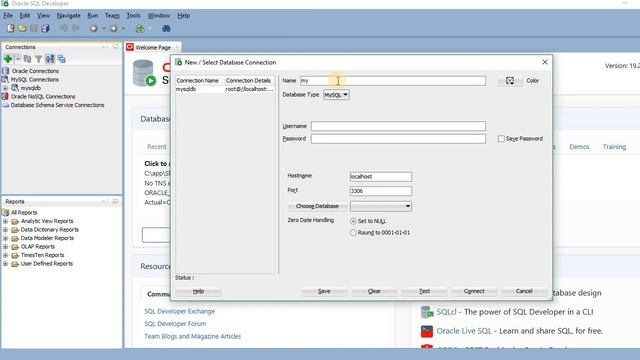640x360 pixels.
Task: Open the File menu
Action: [8, 16]
